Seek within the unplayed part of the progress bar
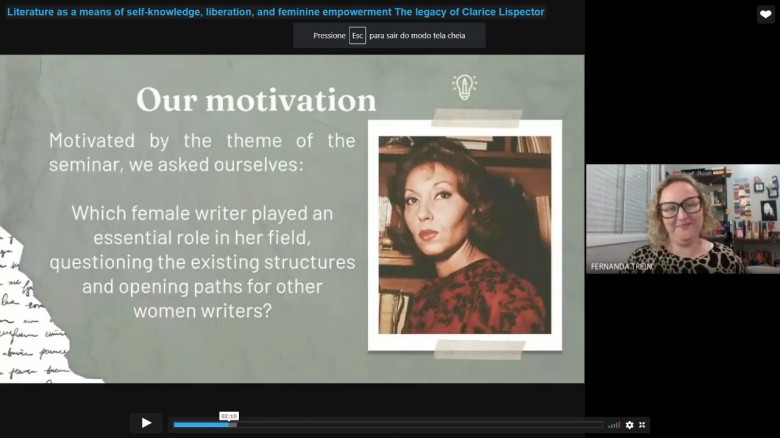The image size is (780, 438). (420, 425)
